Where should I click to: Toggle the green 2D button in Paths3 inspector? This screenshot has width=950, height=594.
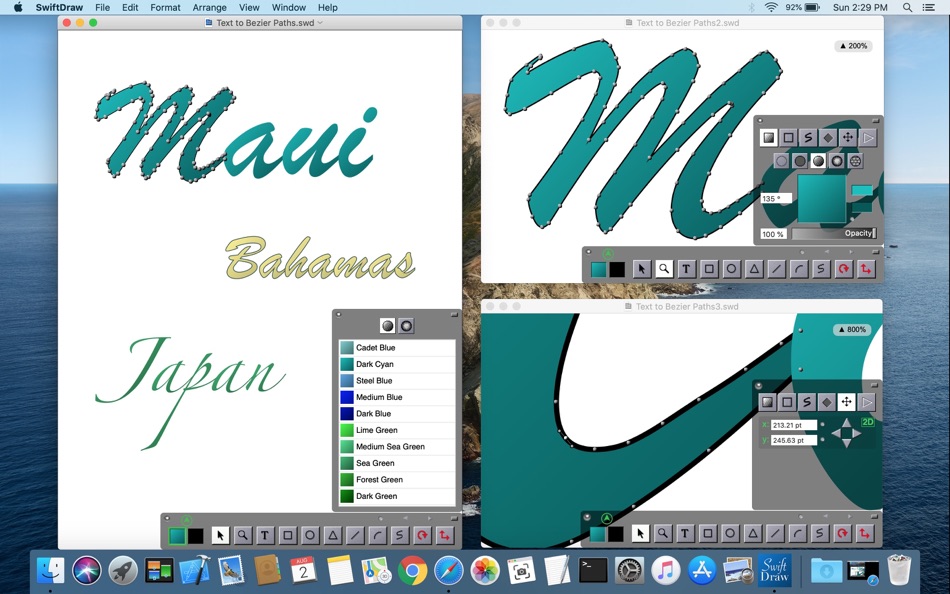868,422
